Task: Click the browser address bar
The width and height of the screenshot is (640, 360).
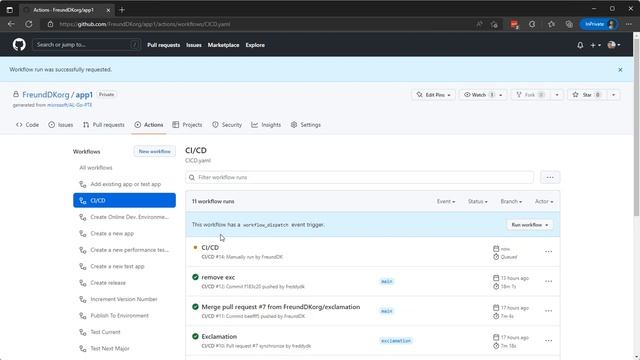Action: tap(261, 24)
